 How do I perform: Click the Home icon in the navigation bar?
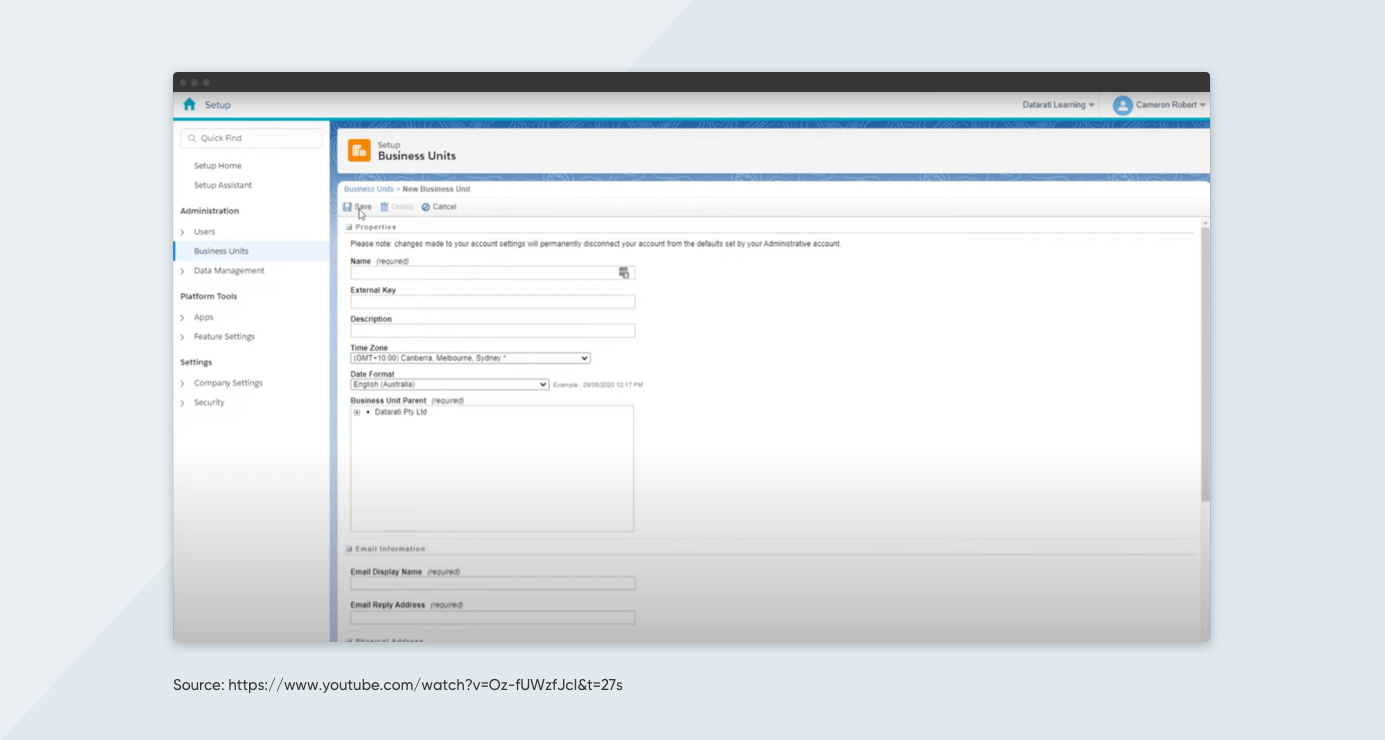coord(188,104)
